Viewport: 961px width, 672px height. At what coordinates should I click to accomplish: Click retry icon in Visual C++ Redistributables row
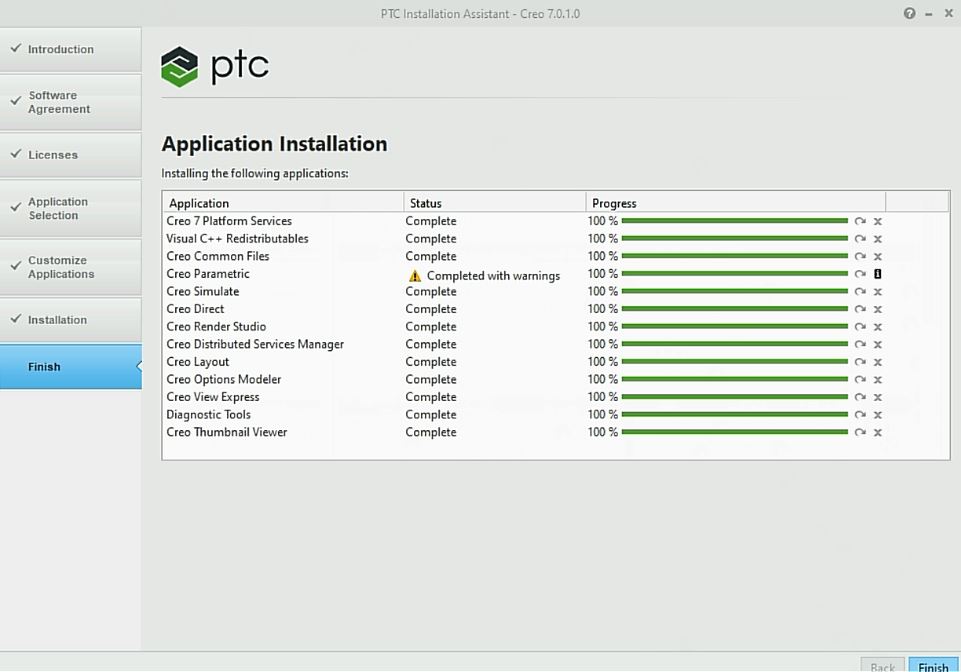pos(860,239)
